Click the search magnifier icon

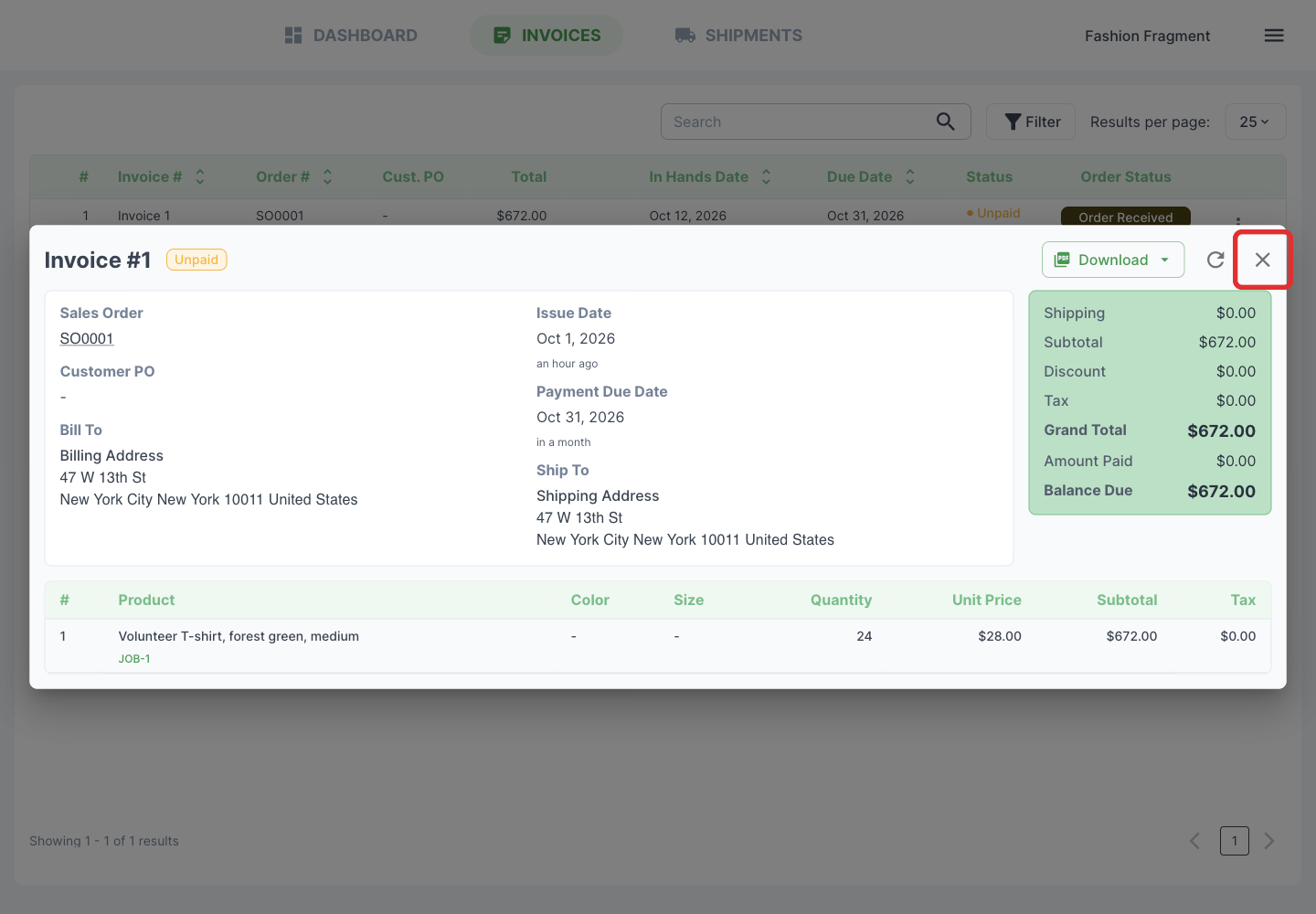tap(946, 122)
